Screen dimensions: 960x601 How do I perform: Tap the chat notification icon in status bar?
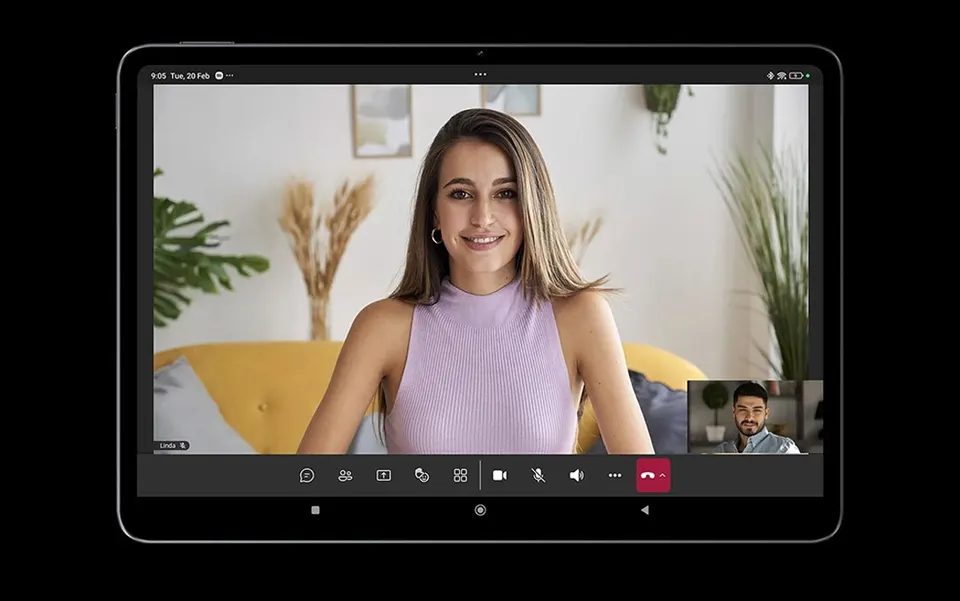coord(219,75)
